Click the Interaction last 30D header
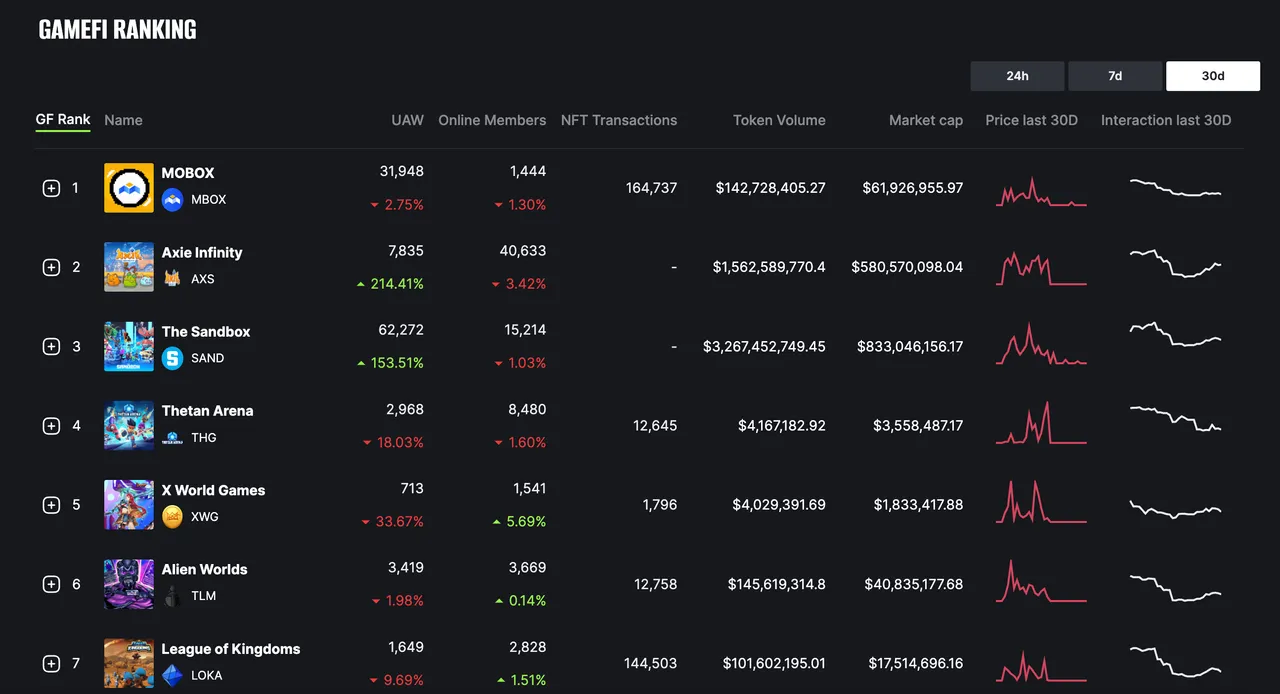 (x=1166, y=120)
